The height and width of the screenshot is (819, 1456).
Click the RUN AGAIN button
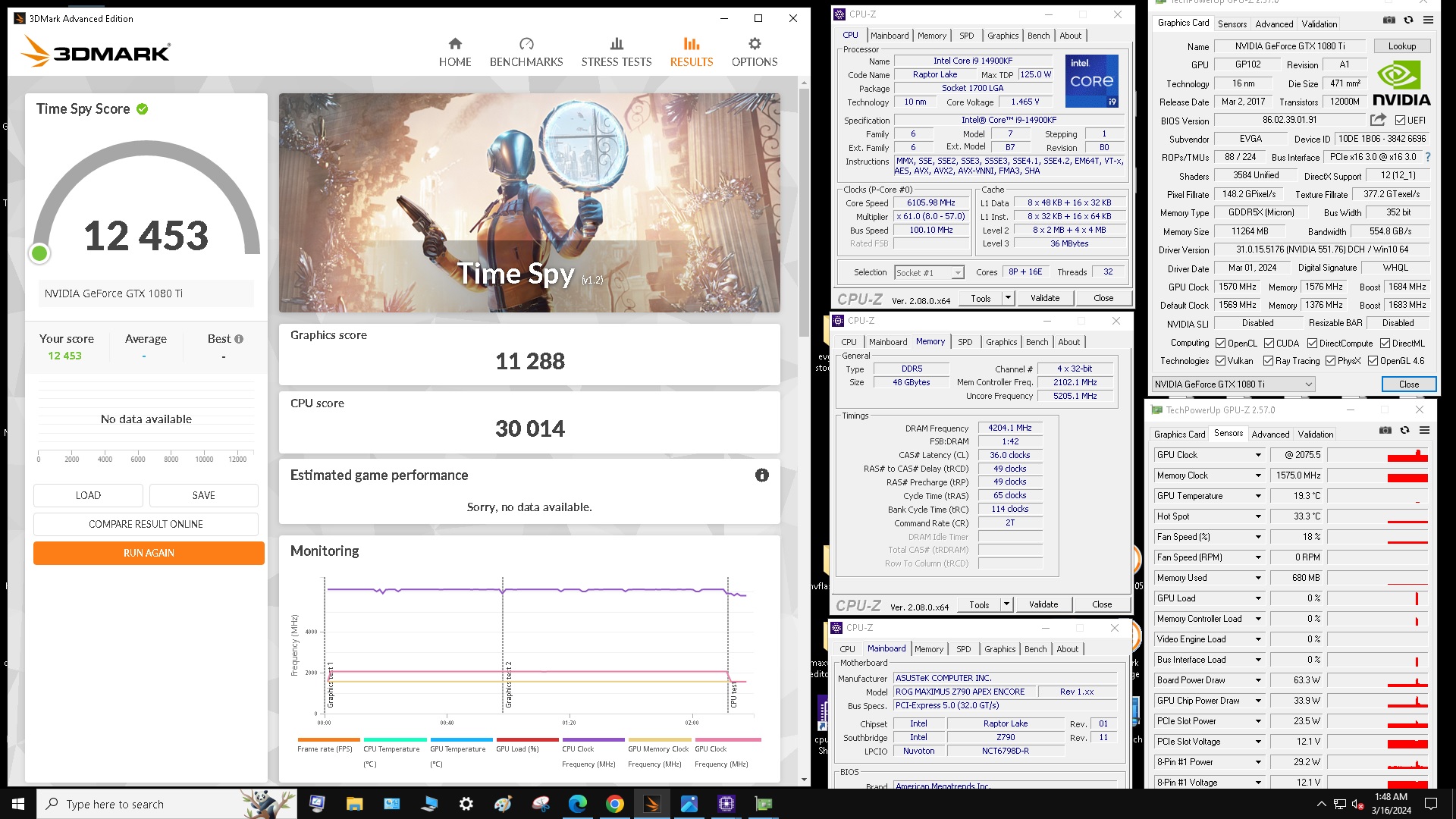(x=149, y=553)
